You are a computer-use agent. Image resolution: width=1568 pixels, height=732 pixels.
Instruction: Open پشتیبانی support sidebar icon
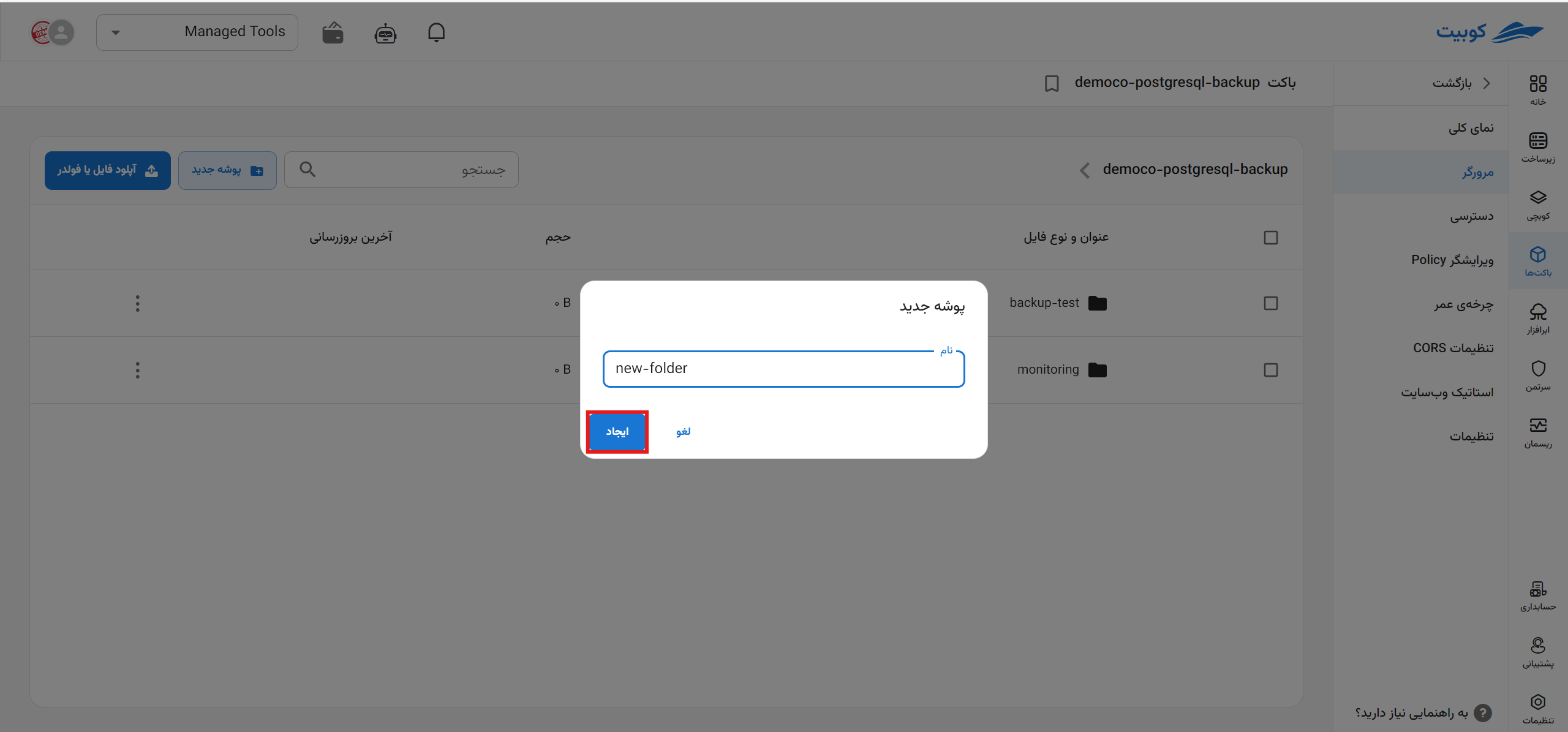tap(1538, 652)
